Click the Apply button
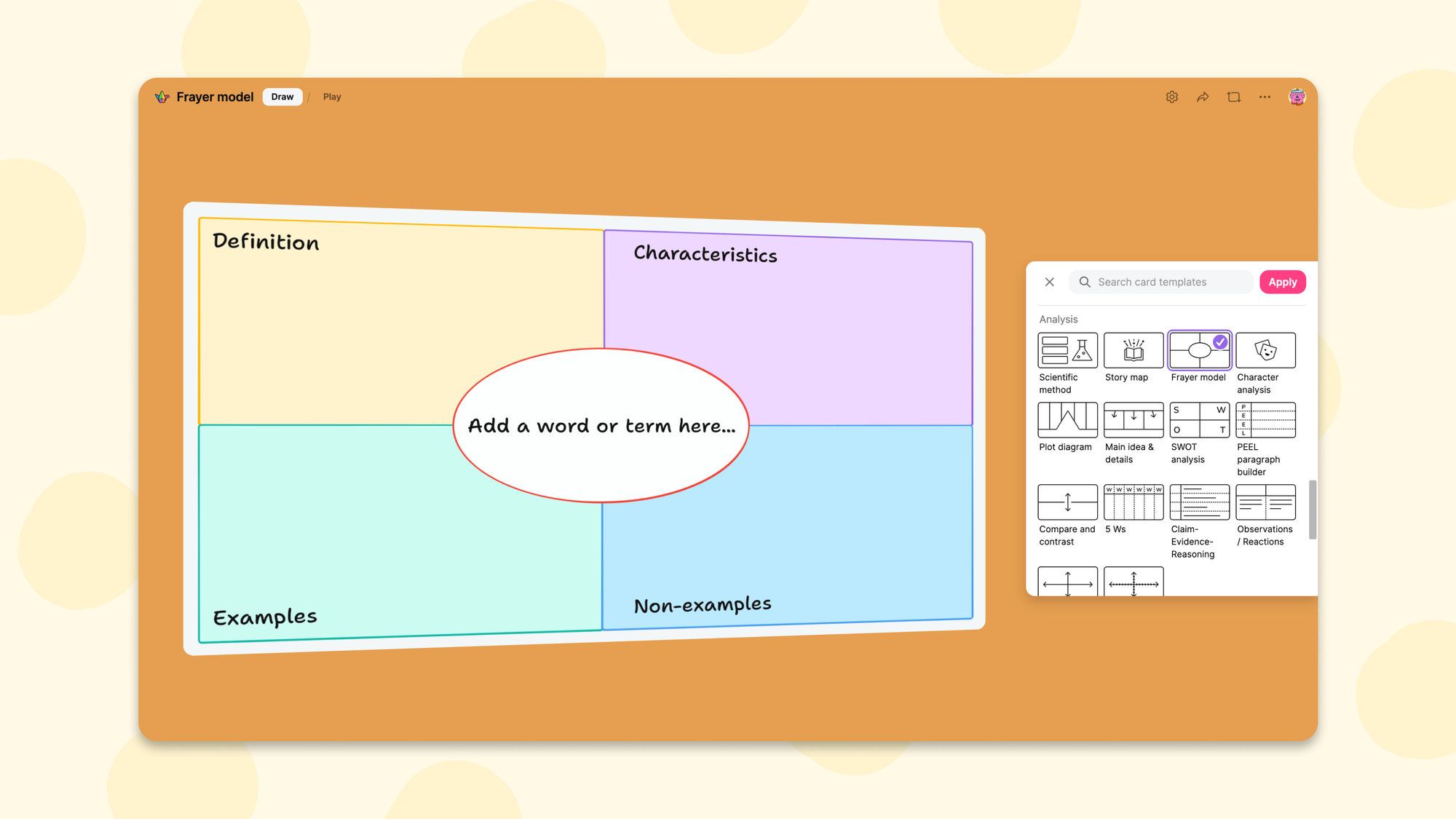Image resolution: width=1456 pixels, height=819 pixels. tap(1282, 282)
